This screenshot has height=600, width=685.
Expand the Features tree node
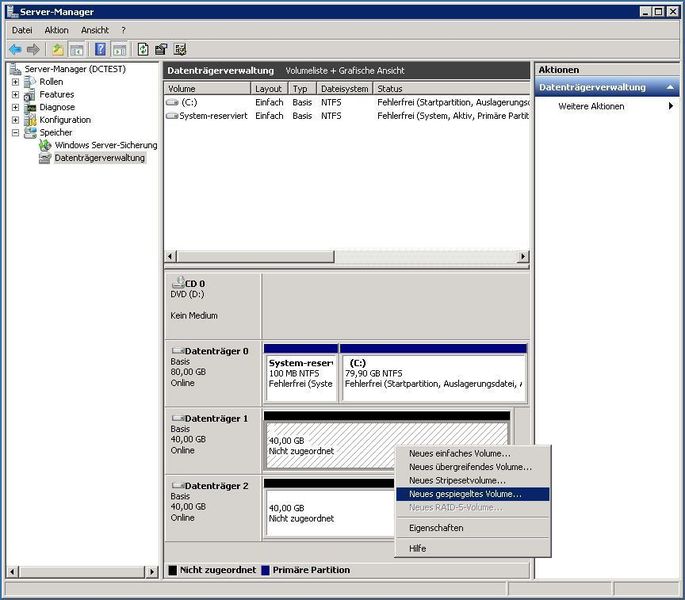point(15,94)
